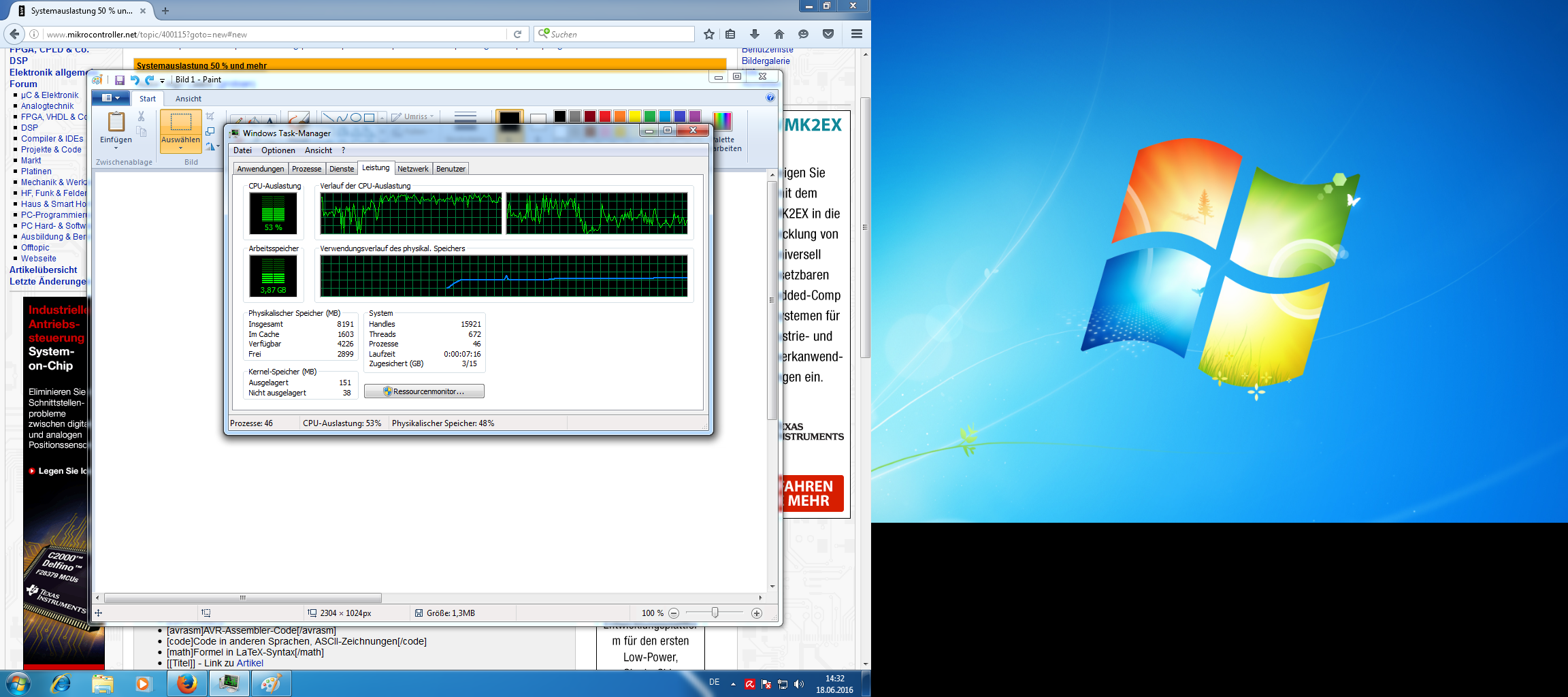
Task: Open the Firefox downloads arrow
Action: coord(755,34)
